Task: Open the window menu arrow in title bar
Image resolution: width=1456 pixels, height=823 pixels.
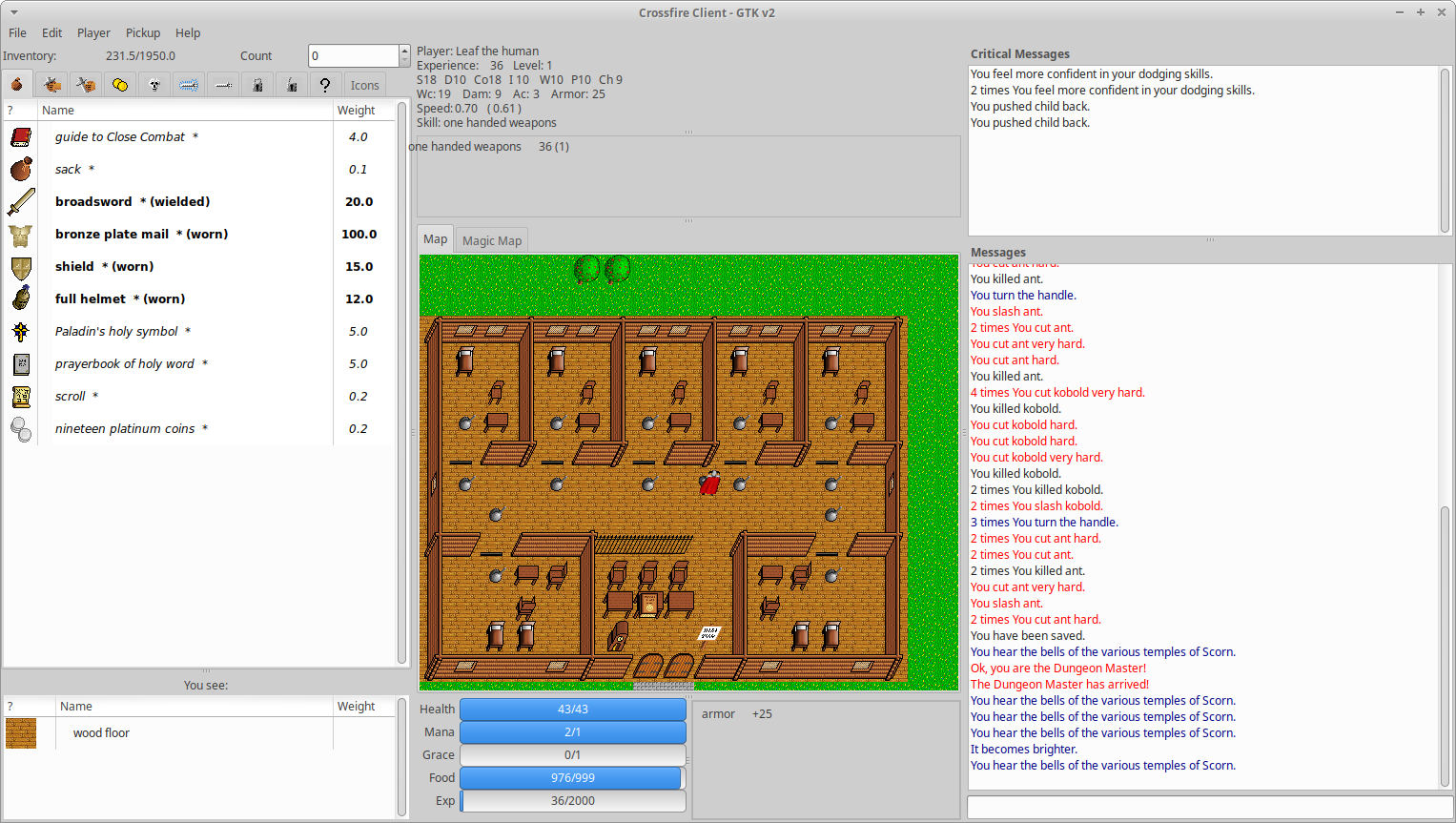Action: pos(13,12)
